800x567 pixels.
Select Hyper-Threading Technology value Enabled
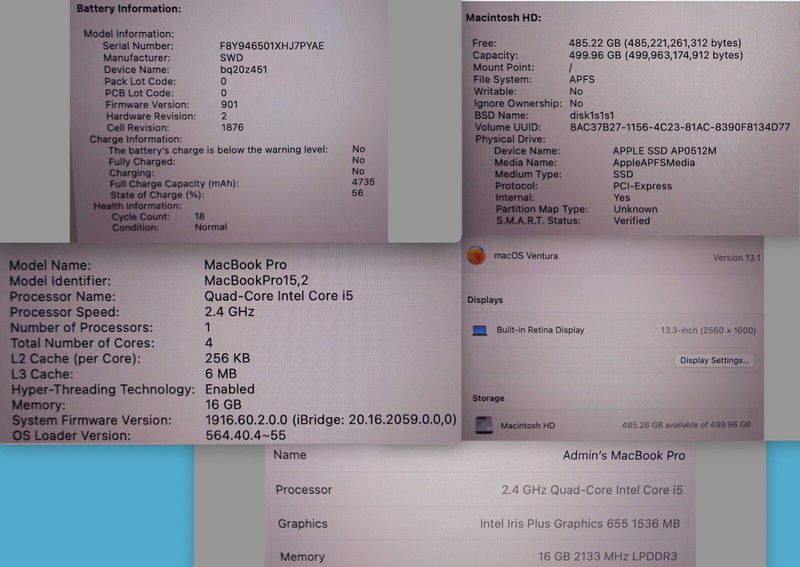(x=230, y=389)
